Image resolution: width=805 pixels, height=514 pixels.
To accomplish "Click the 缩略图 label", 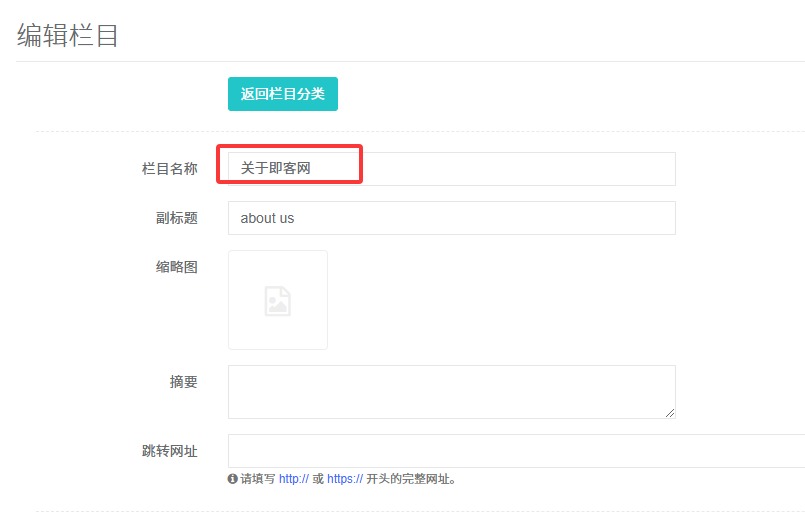I will pos(176,267).
